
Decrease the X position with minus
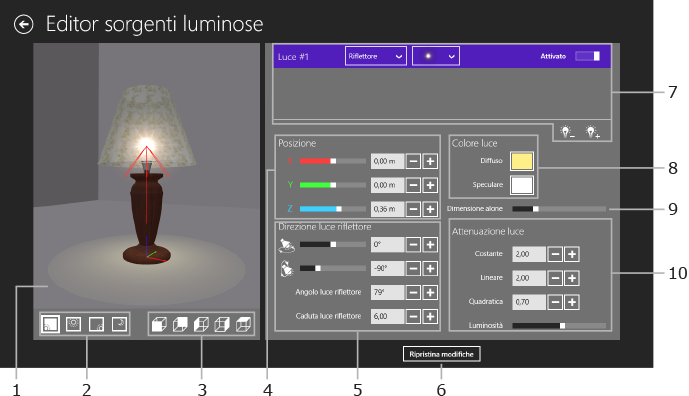click(x=413, y=161)
